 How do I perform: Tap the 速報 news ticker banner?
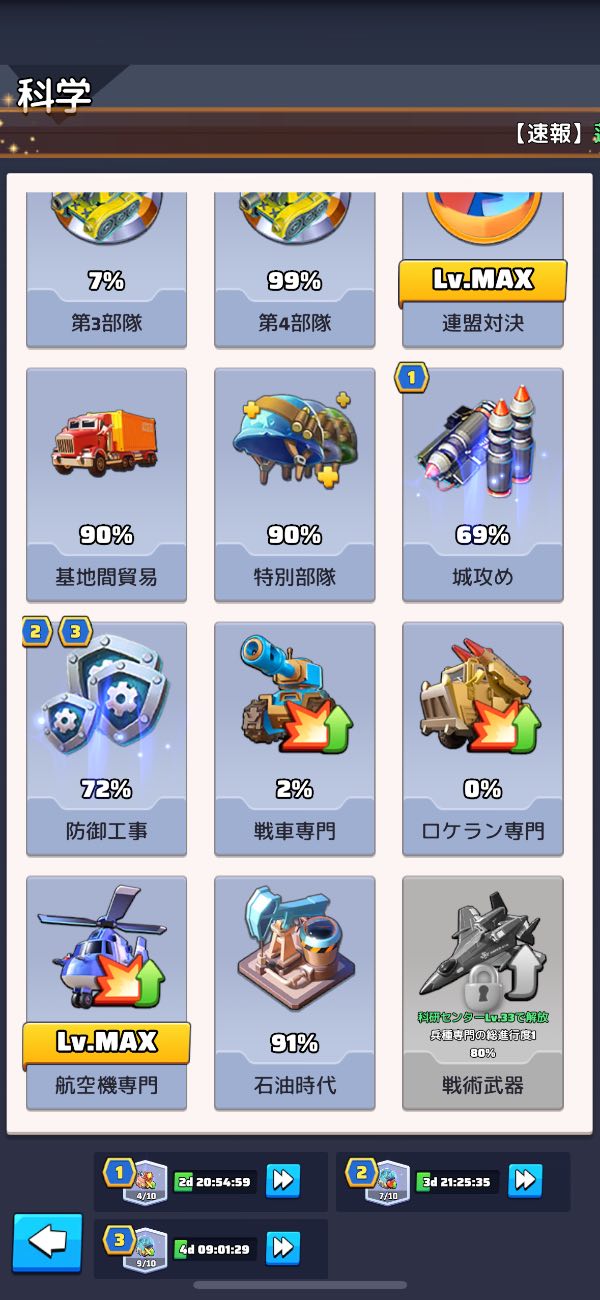pos(555,134)
